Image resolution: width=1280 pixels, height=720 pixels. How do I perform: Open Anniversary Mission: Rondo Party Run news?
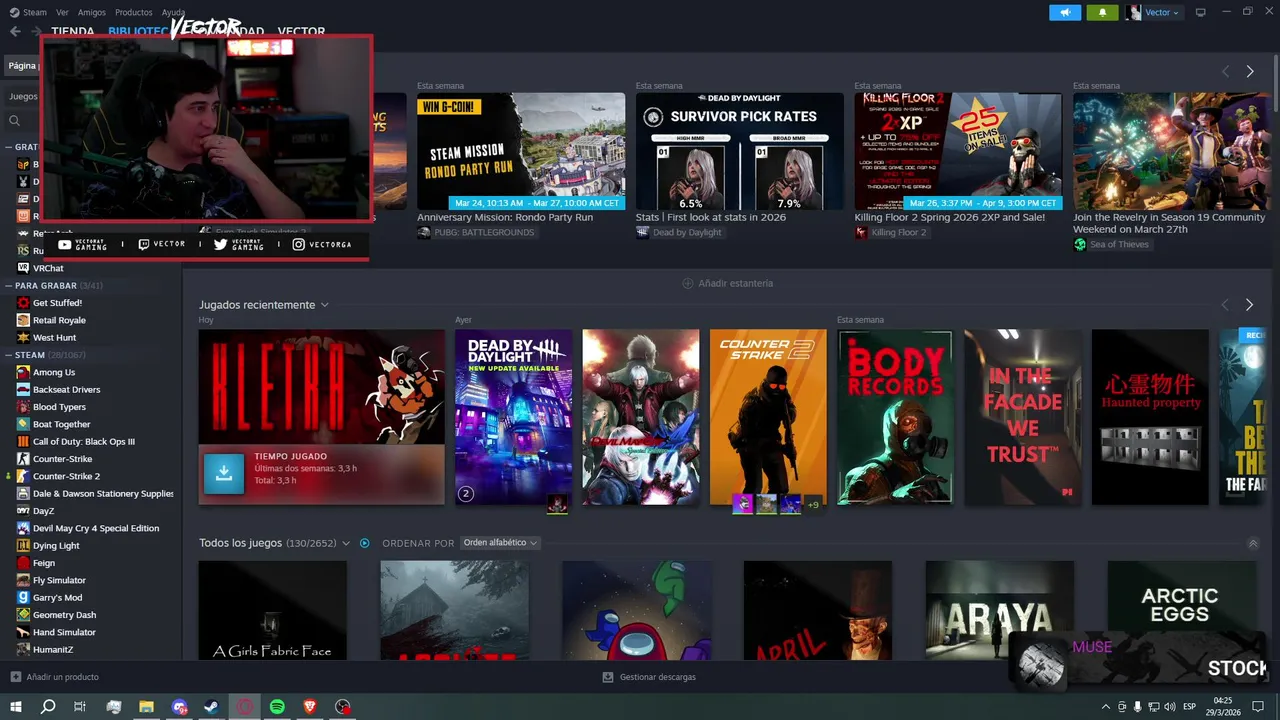(x=505, y=217)
